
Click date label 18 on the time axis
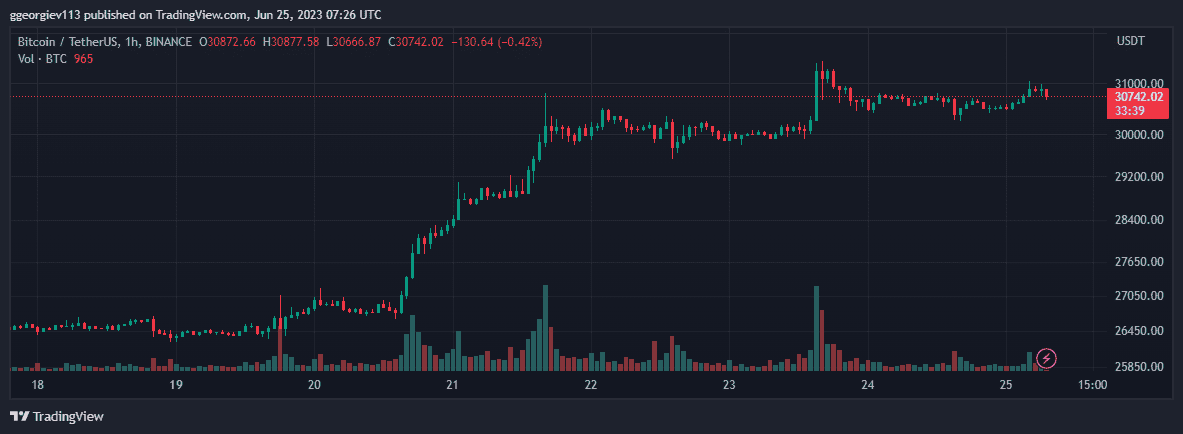(38, 385)
